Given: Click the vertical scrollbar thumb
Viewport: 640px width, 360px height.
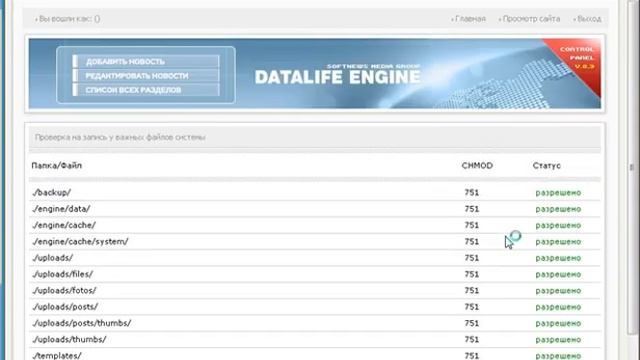Looking at the screenshot, I should [632, 167].
